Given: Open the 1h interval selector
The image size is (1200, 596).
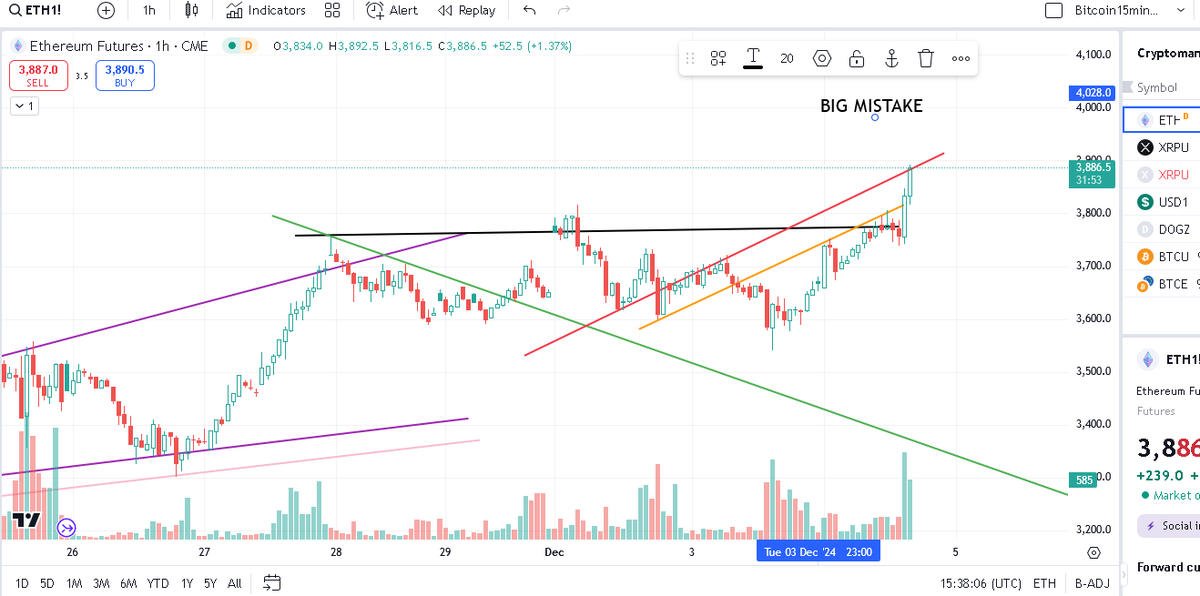Looking at the screenshot, I should coord(149,10).
